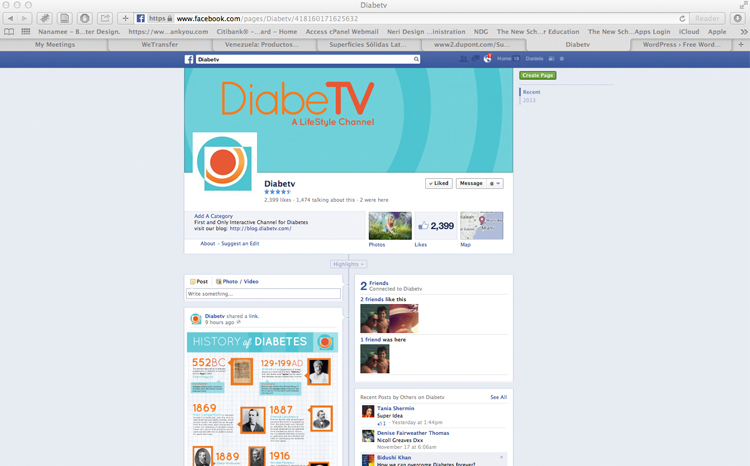The height and width of the screenshot is (466, 750).
Task: Open Facebook notifications globe icon
Action: tap(487, 59)
